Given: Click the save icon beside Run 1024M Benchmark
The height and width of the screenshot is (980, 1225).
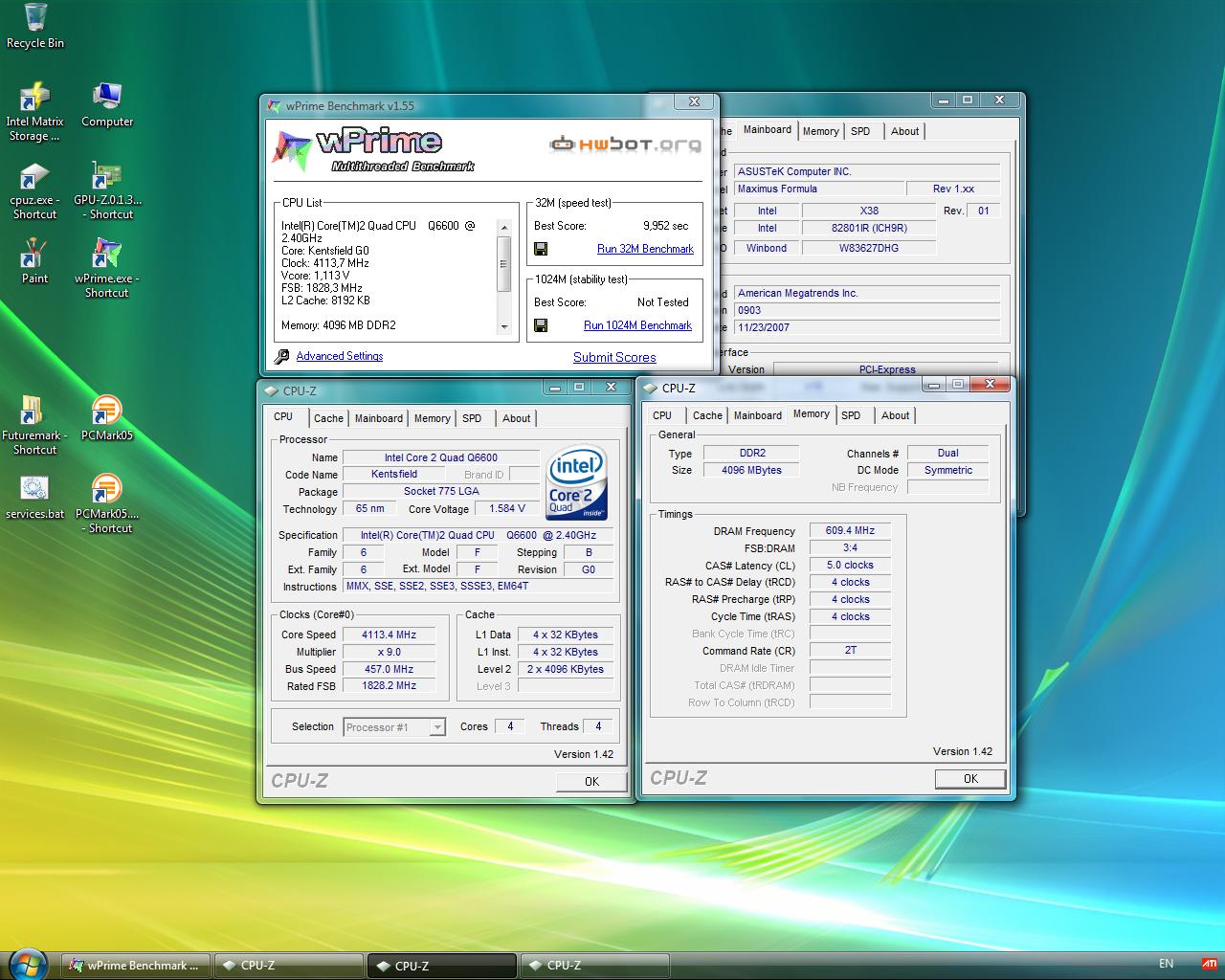Looking at the screenshot, I should 541,325.
